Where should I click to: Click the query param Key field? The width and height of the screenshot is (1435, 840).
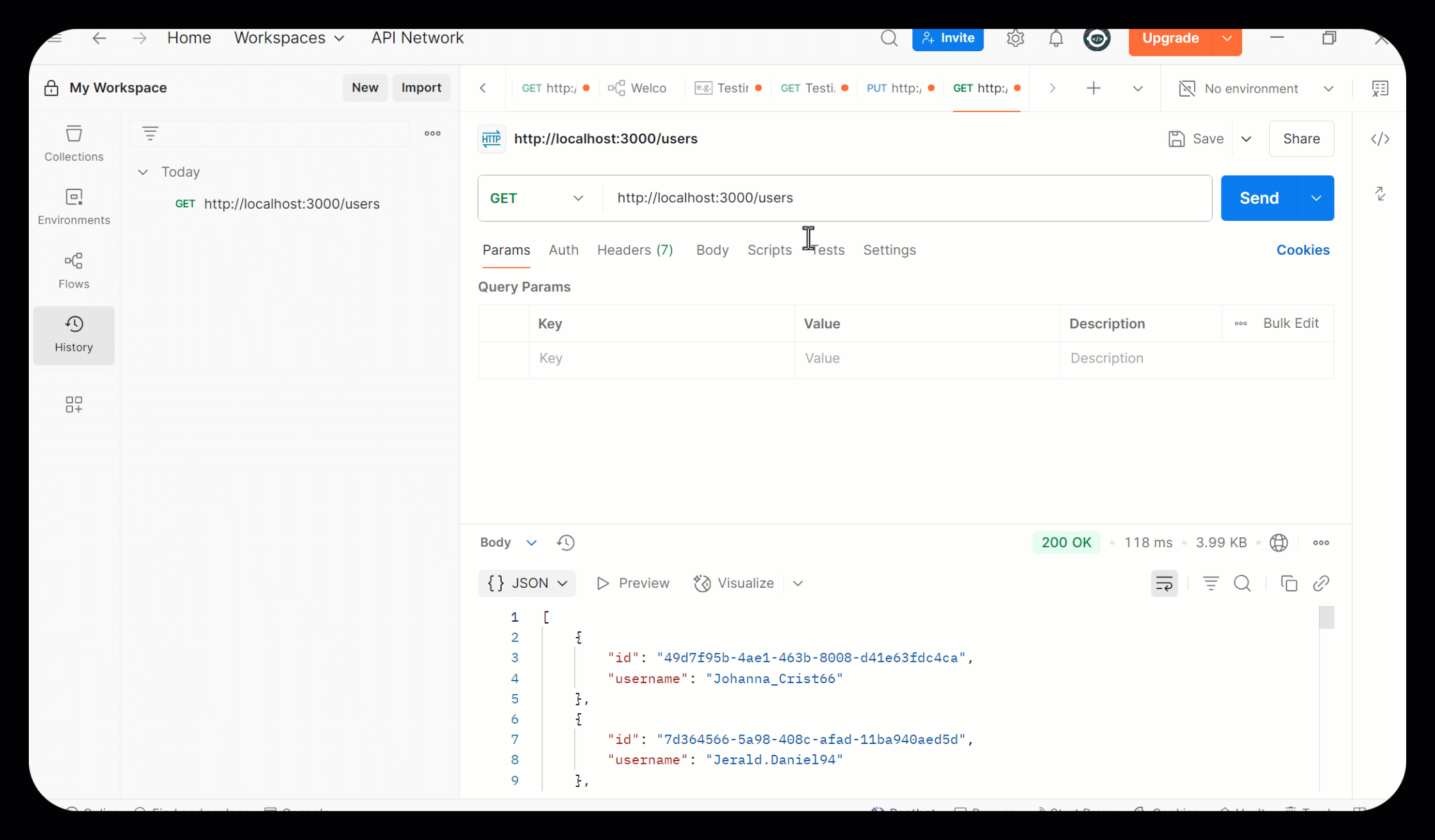pyautogui.click(x=661, y=359)
